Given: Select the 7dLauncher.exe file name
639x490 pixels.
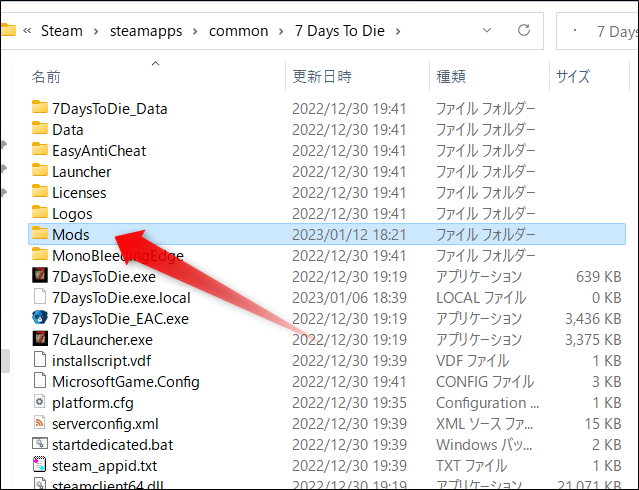Looking at the screenshot, I should pos(102,340).
